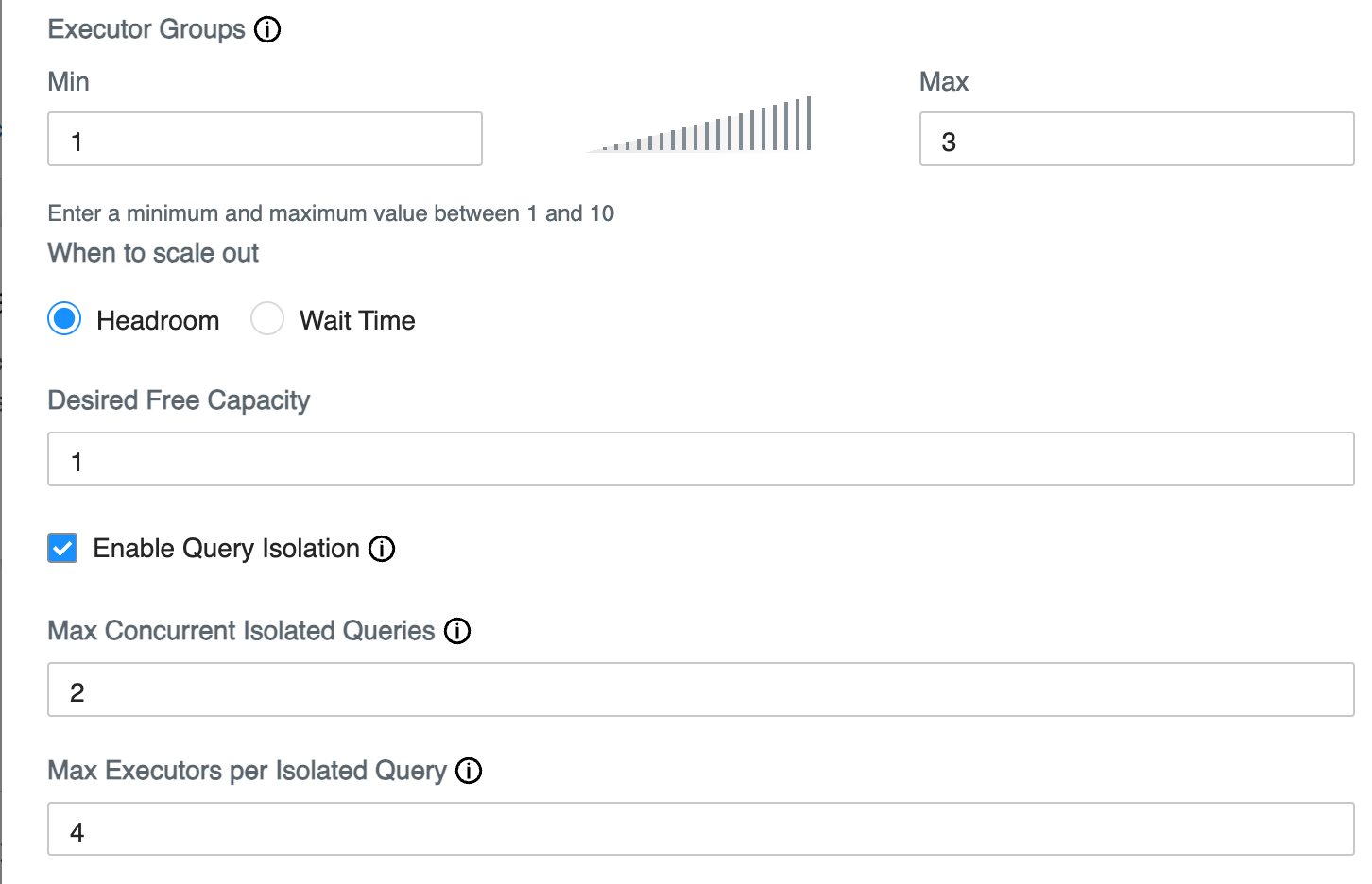Click the Enable Query Isolation label text
1372x884 pixels.
click(226, 549)
